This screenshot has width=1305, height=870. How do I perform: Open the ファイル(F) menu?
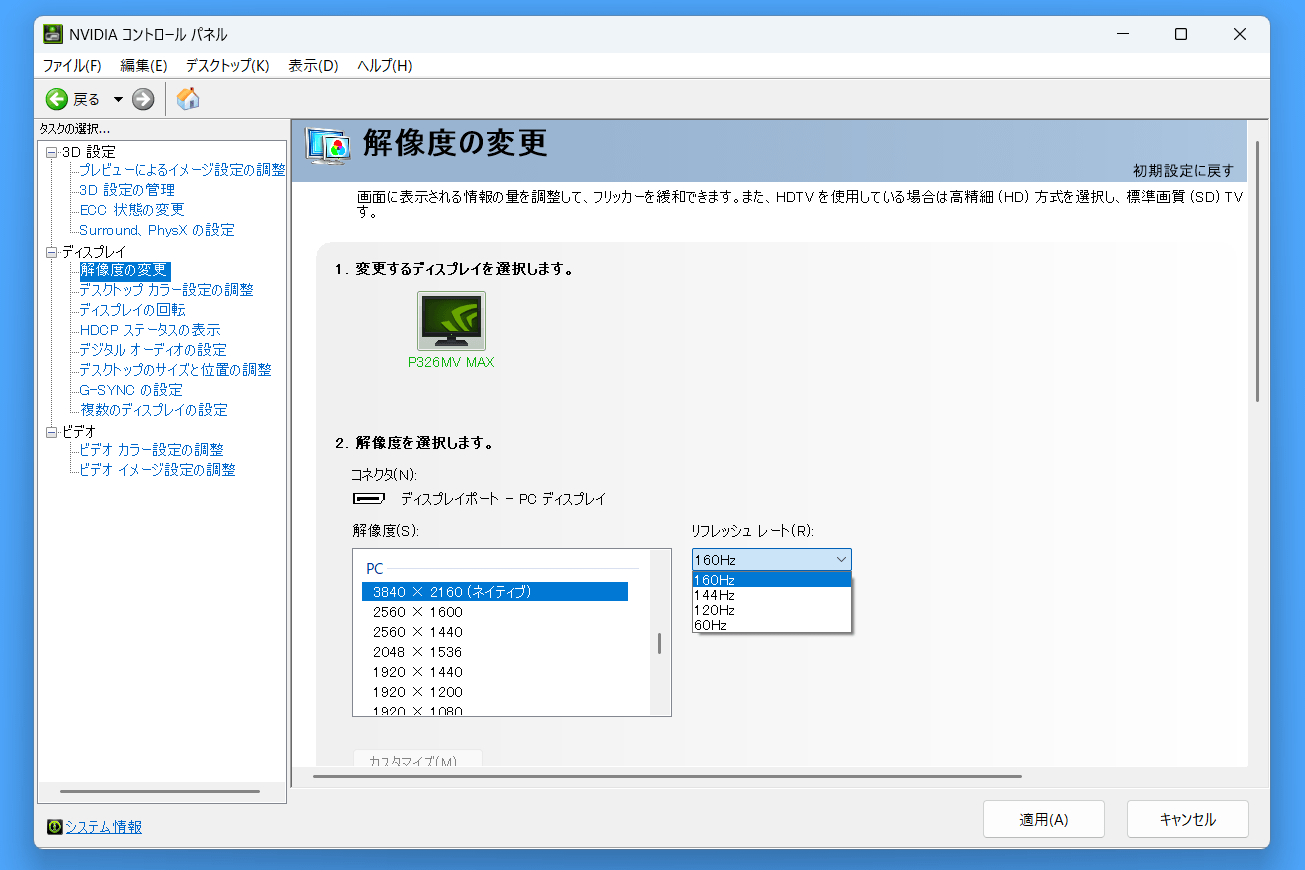point(72,66)
